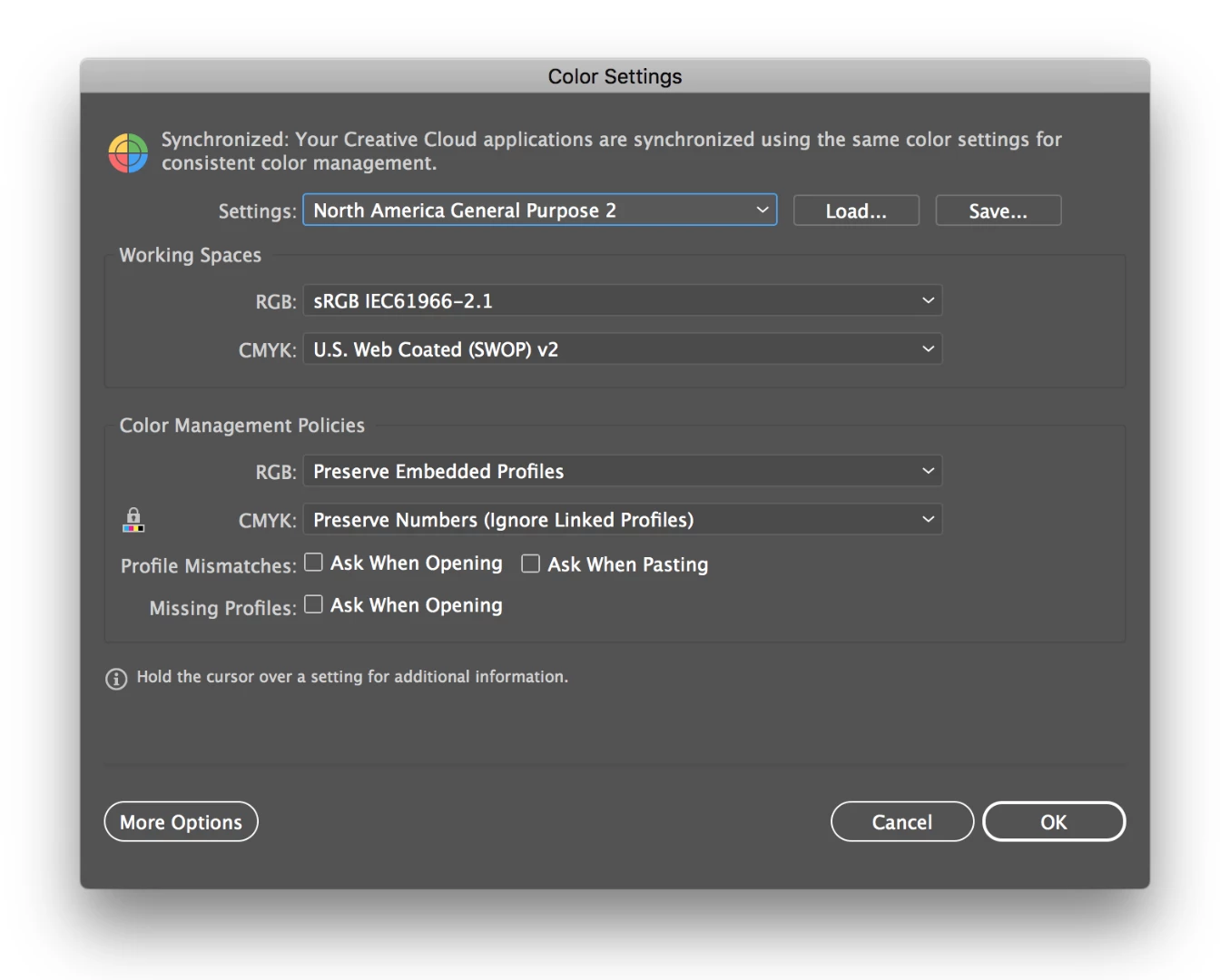
Task: Click the Save... button
Action: 999,211
